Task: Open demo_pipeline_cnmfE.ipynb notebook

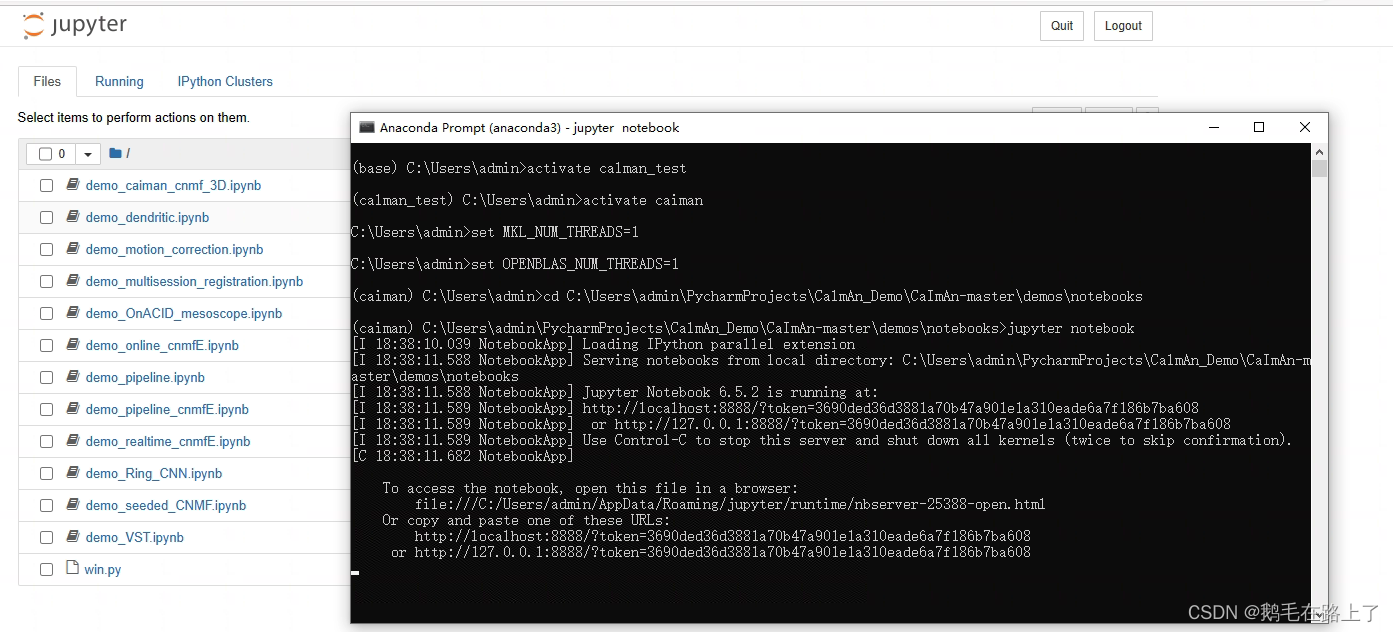Action: point(167,410)
